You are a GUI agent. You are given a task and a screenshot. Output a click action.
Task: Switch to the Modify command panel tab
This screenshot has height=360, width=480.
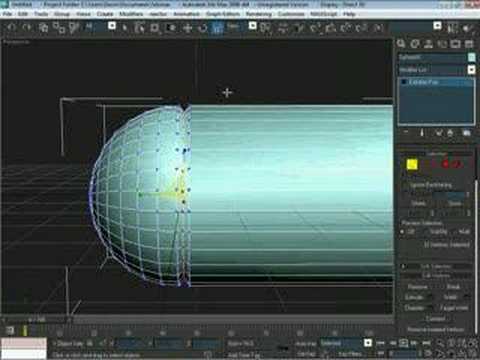pos(415,44)
